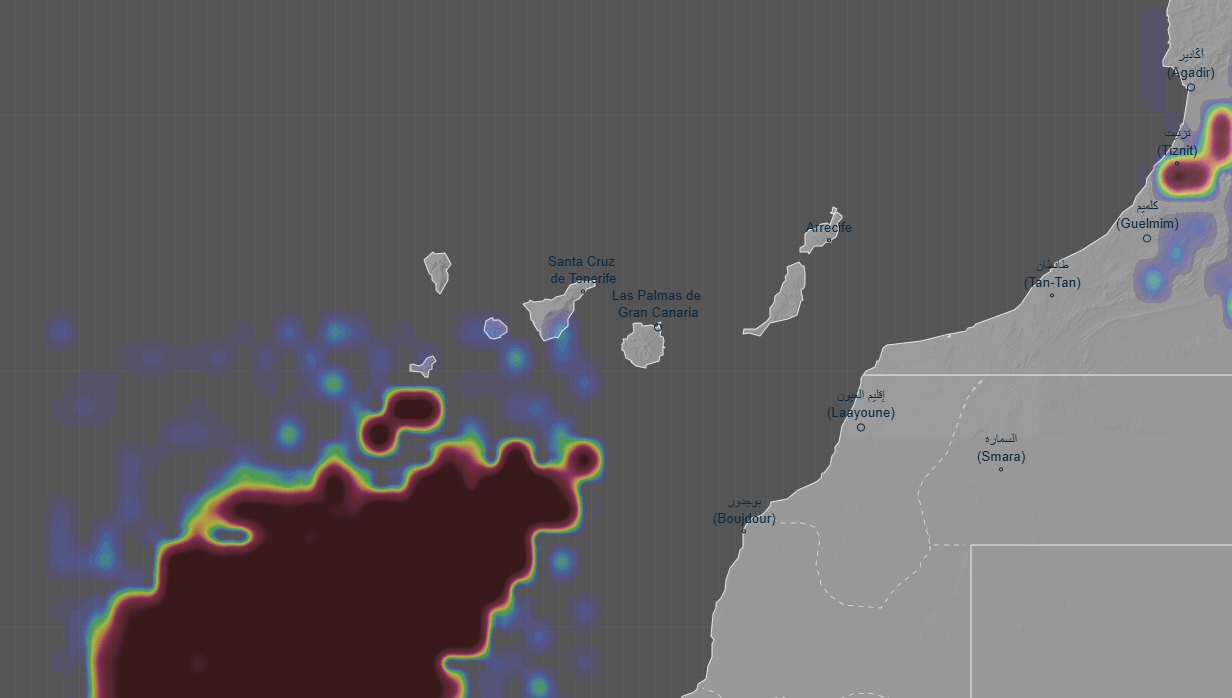Click the Smara city label
This screenshot has width=1232, height=698.
click(1001, 448)
